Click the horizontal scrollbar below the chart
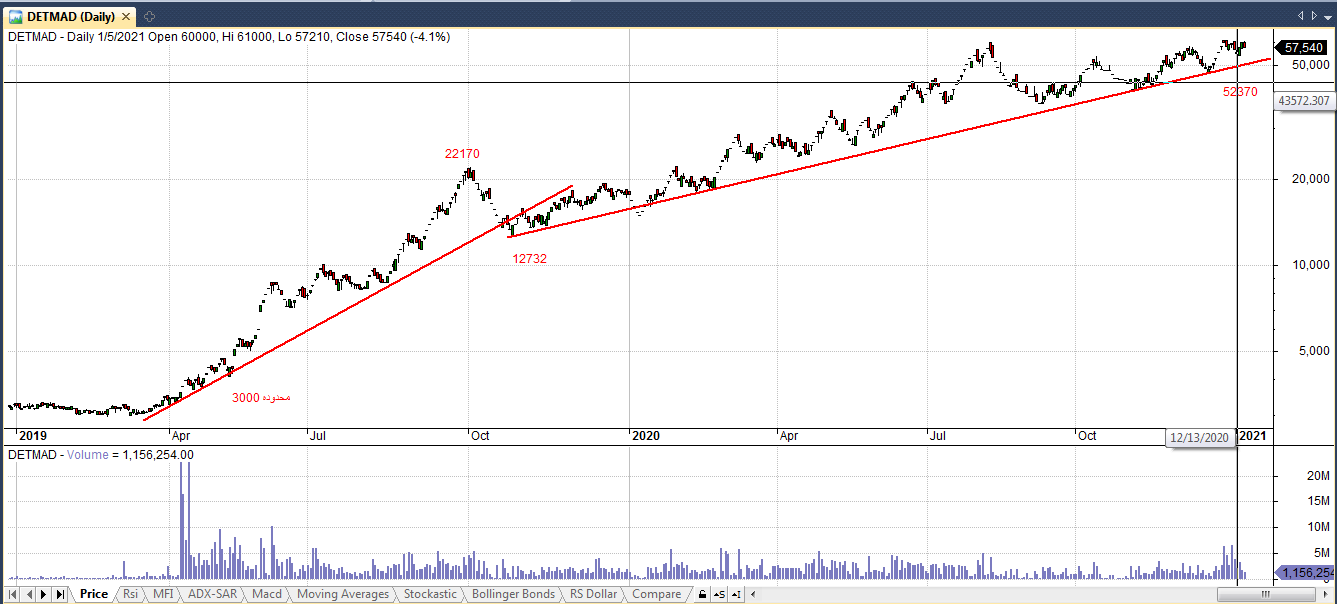Image resolution: width=1337 pixels, height=604 pixels. coord(1000,595)
